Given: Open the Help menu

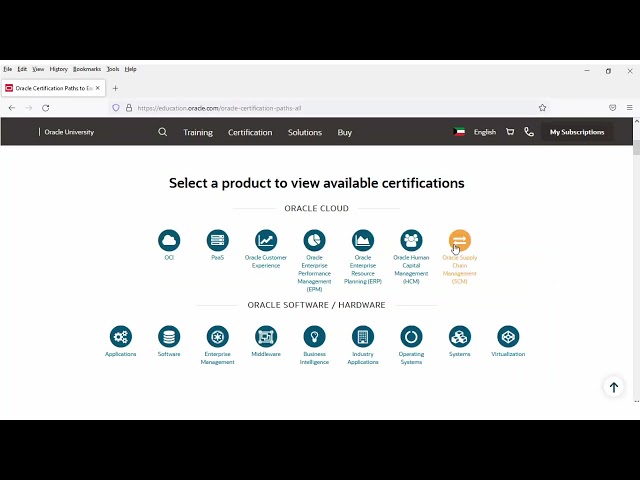Looking at the screenshot, I should pyautogui.click(x=131, y=69).
